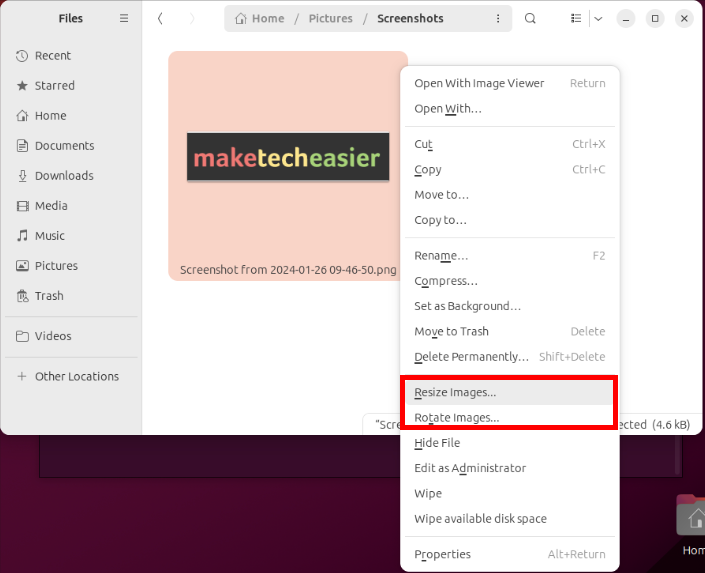Select Rename… in the context menu
705x573 pixels.
pos(509,255)
